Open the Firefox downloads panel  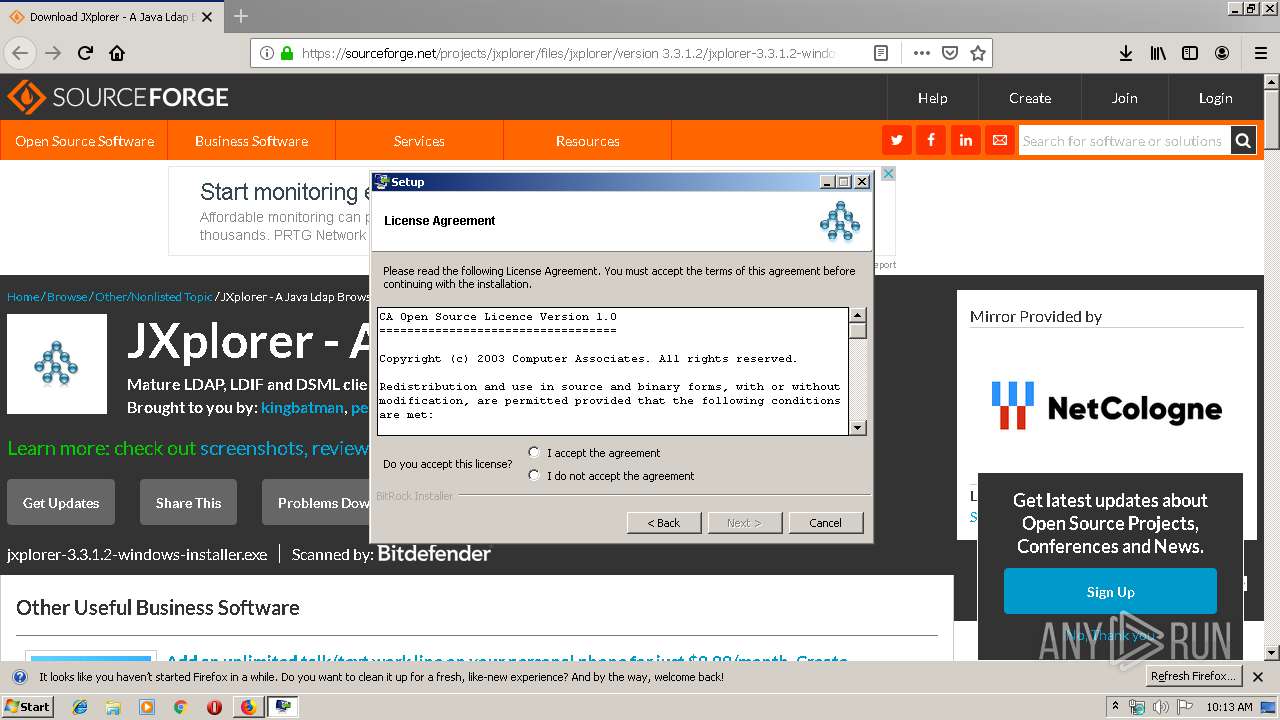[x=1126, y=53]
